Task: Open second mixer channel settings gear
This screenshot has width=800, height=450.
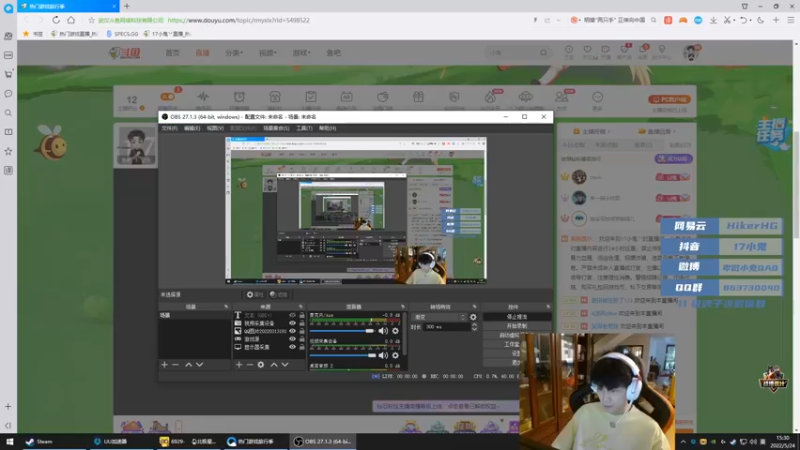Action: (395, 355)
